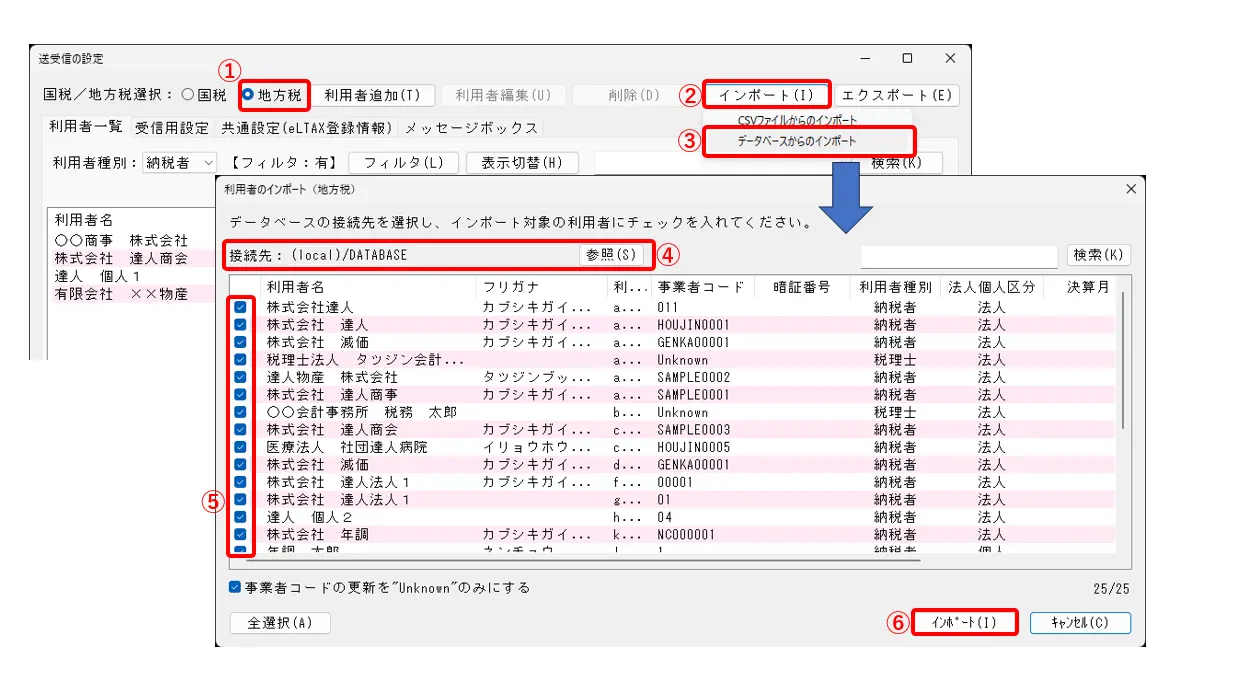Click the SAMPLE0002 code cell
This screenshot has height=675, width=1252.
click(x=694, y=377)
